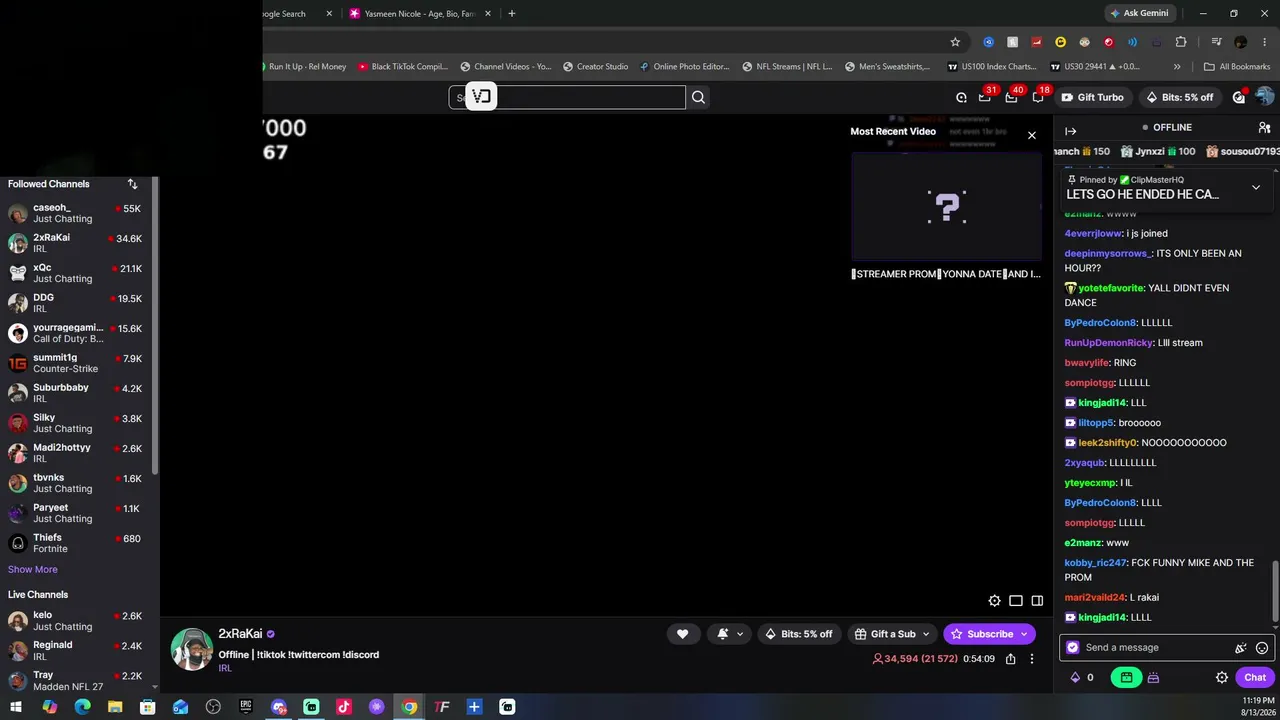Open Chrome media controls icon
1280x720 pixels.
[1216, 42]
